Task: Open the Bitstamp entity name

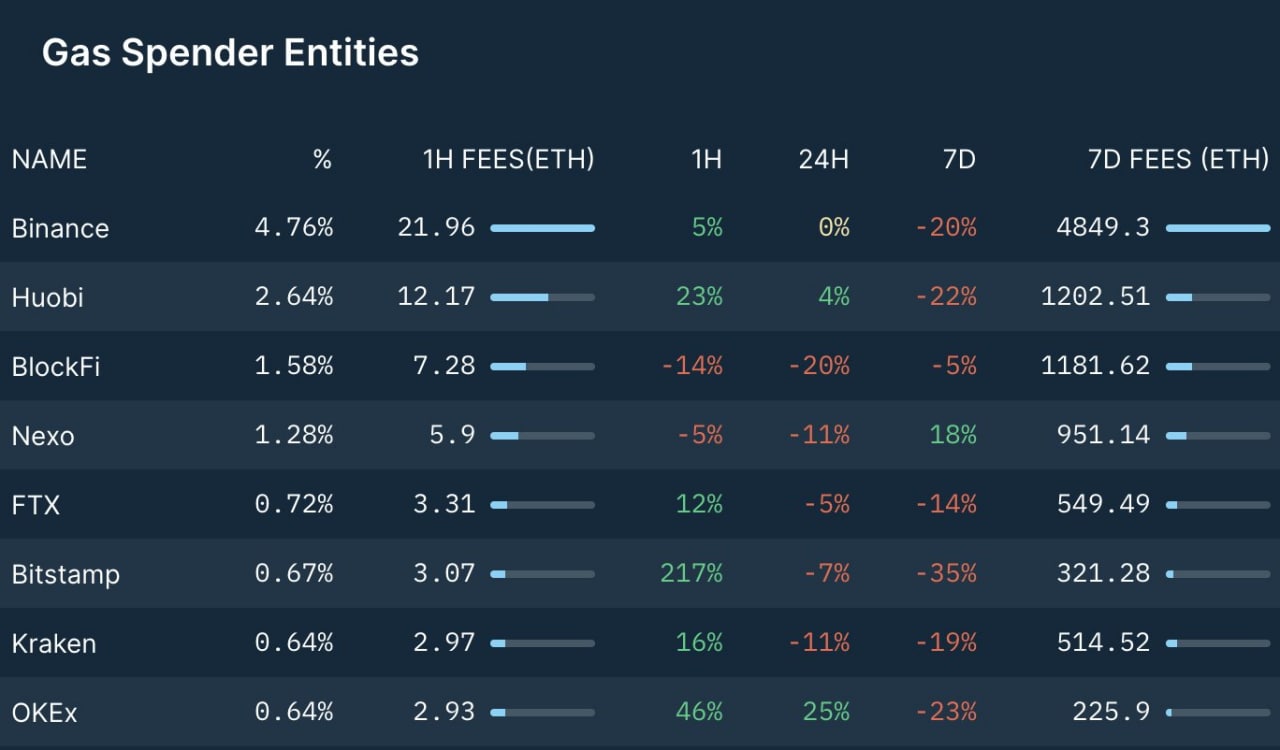Action: (x=66, y=574)
